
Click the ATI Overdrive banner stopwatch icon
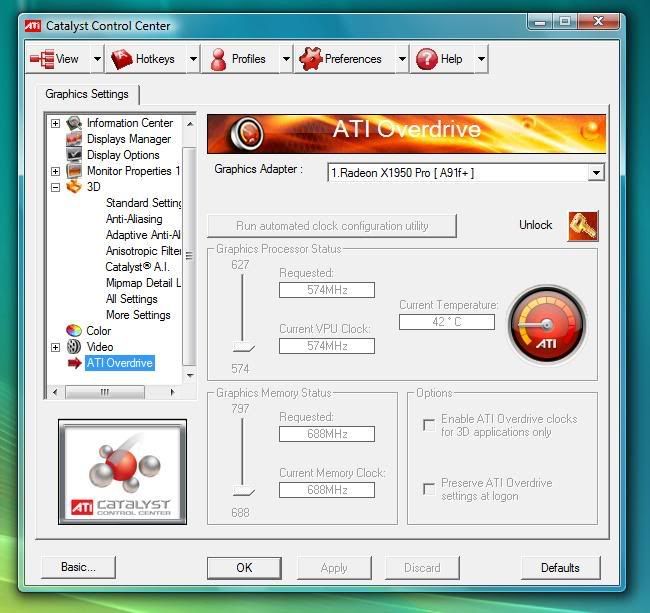(247, 133)
